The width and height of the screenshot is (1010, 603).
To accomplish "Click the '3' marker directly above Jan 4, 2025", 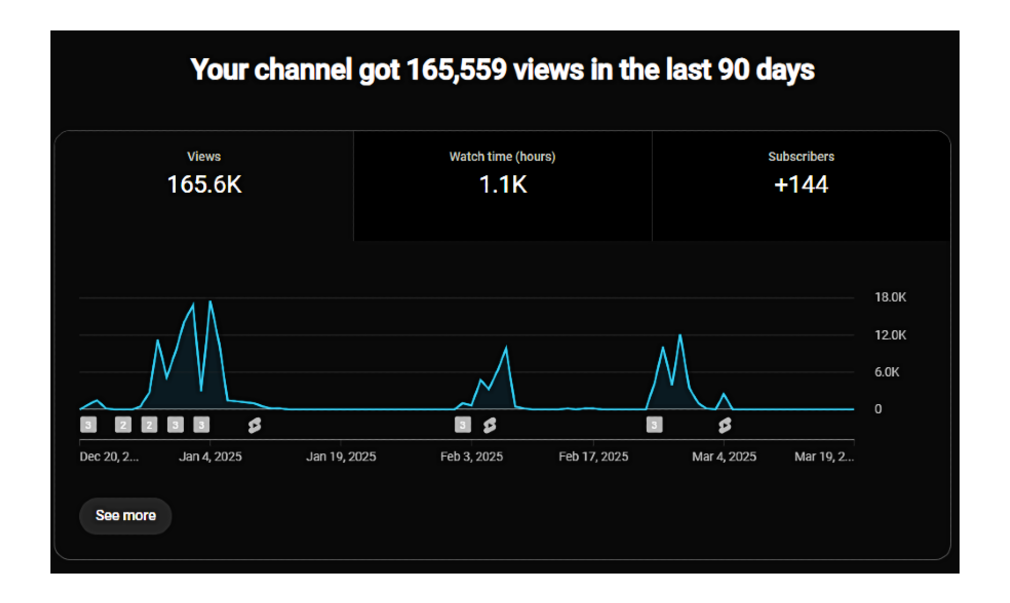I will click(x=202, y=425).
